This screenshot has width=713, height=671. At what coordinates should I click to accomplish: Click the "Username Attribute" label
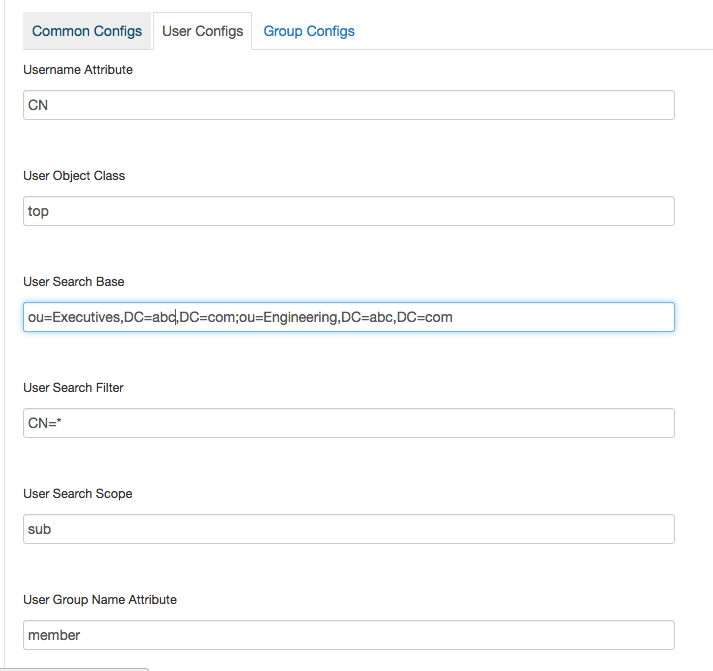[78, 70]
